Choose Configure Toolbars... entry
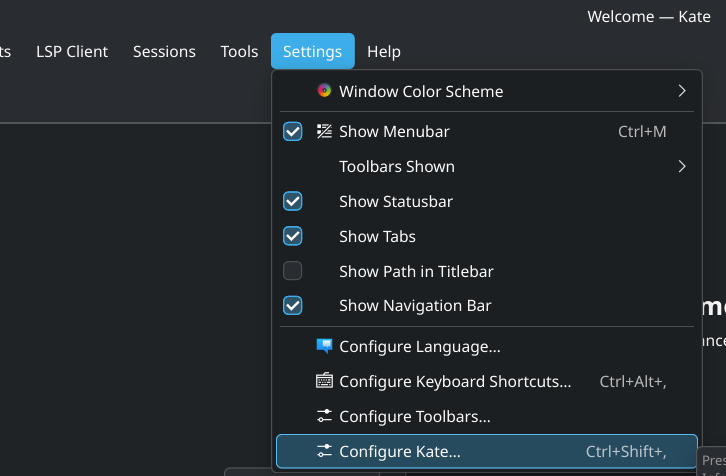Viewport: 726px width, 476px height. click(x=487, y=416)
